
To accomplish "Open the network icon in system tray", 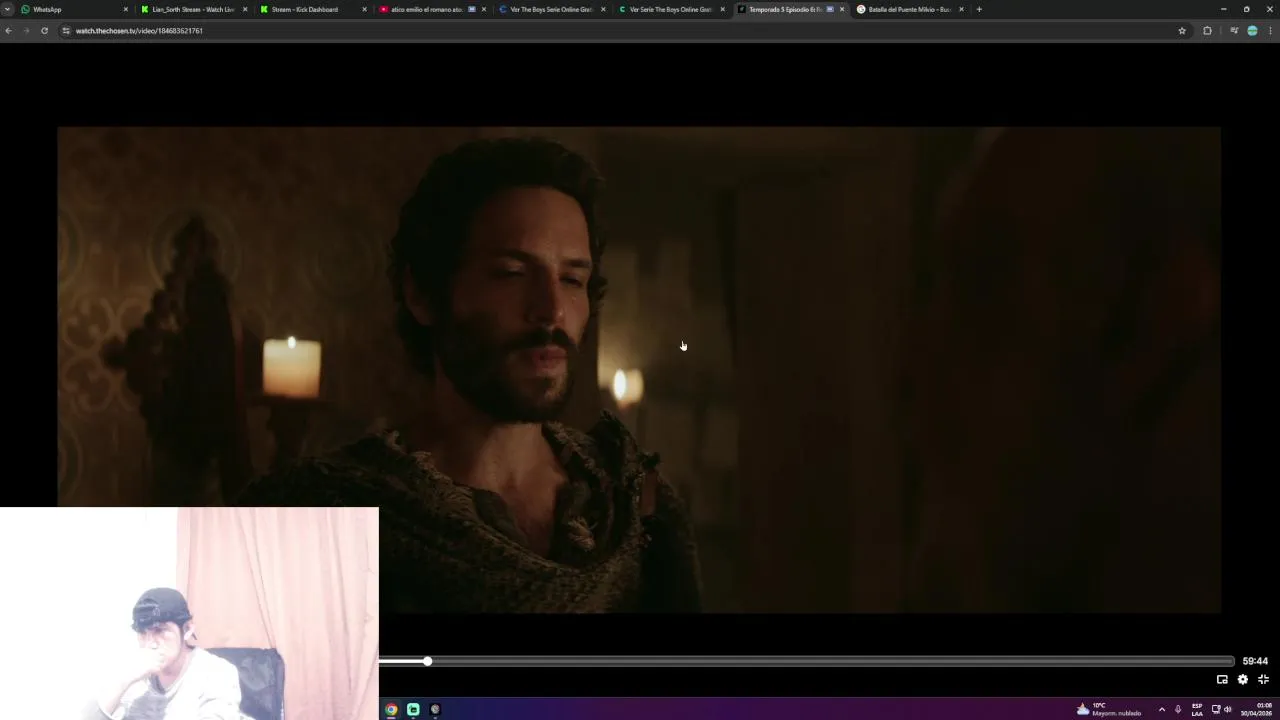I will pos(1216,709).
